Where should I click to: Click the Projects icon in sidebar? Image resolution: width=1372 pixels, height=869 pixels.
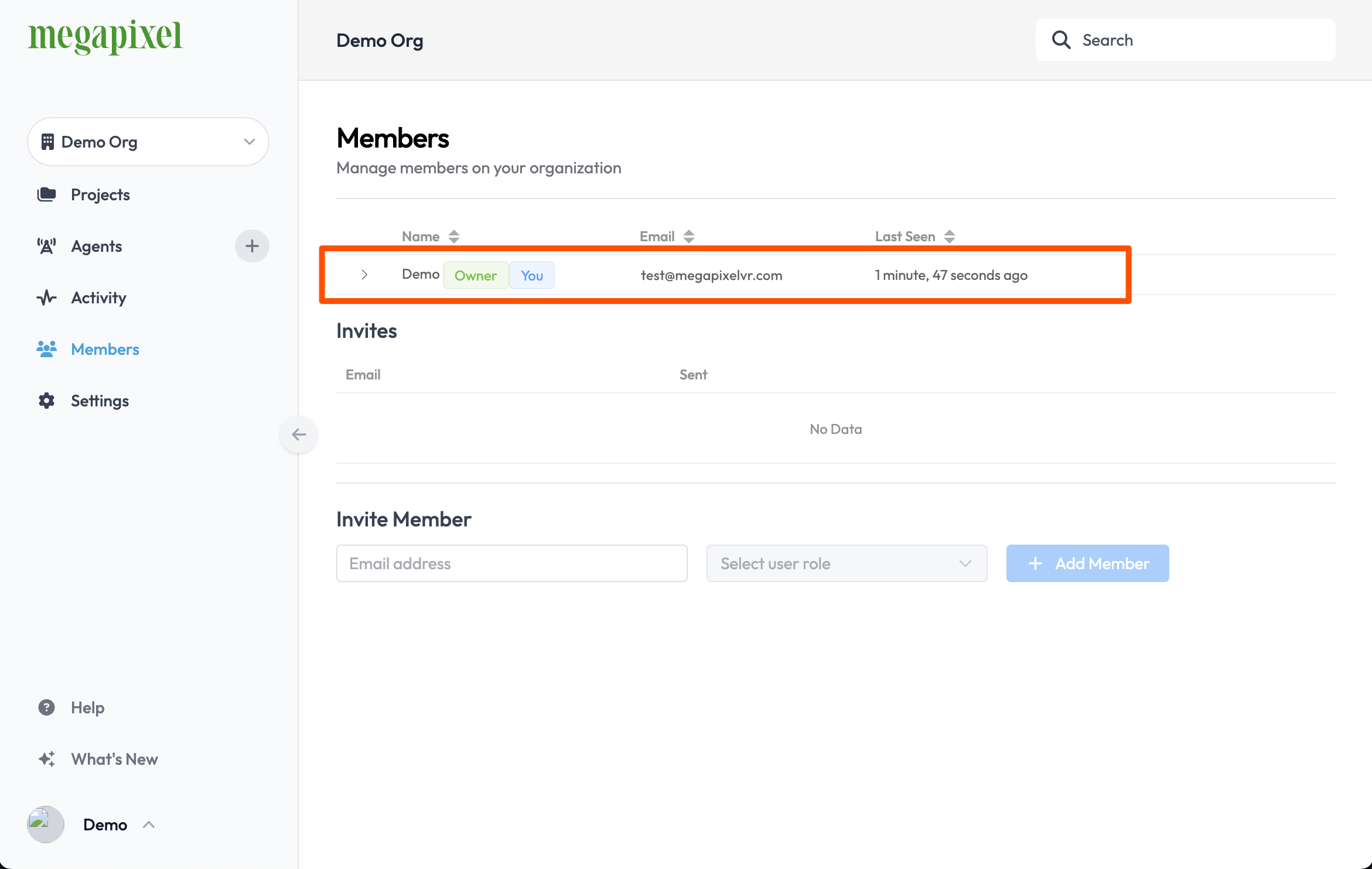pyautogui.click(x=46, y=193)
